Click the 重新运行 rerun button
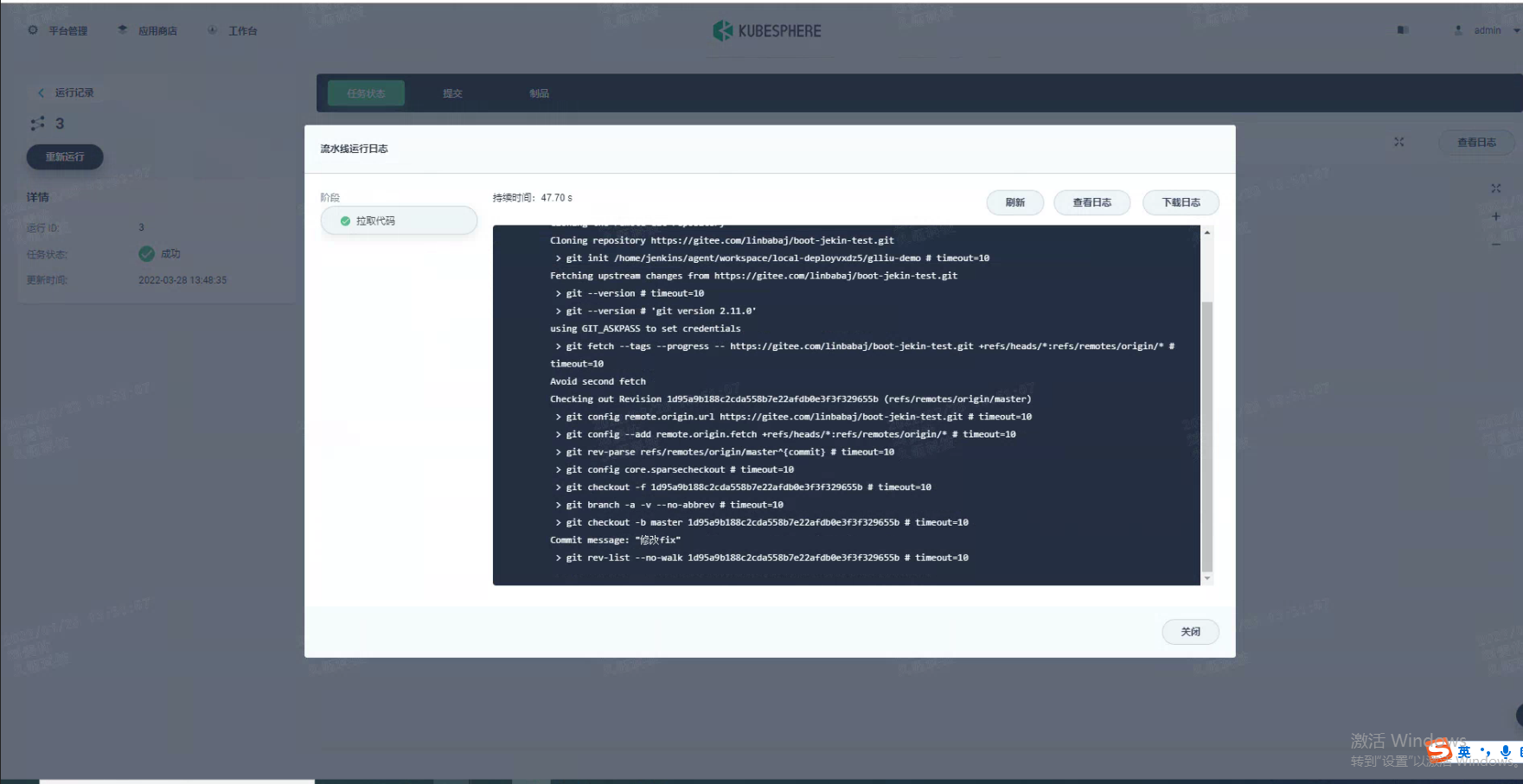Image resolution: width=1523 pixels, height=784 pixels. (64, 156)
